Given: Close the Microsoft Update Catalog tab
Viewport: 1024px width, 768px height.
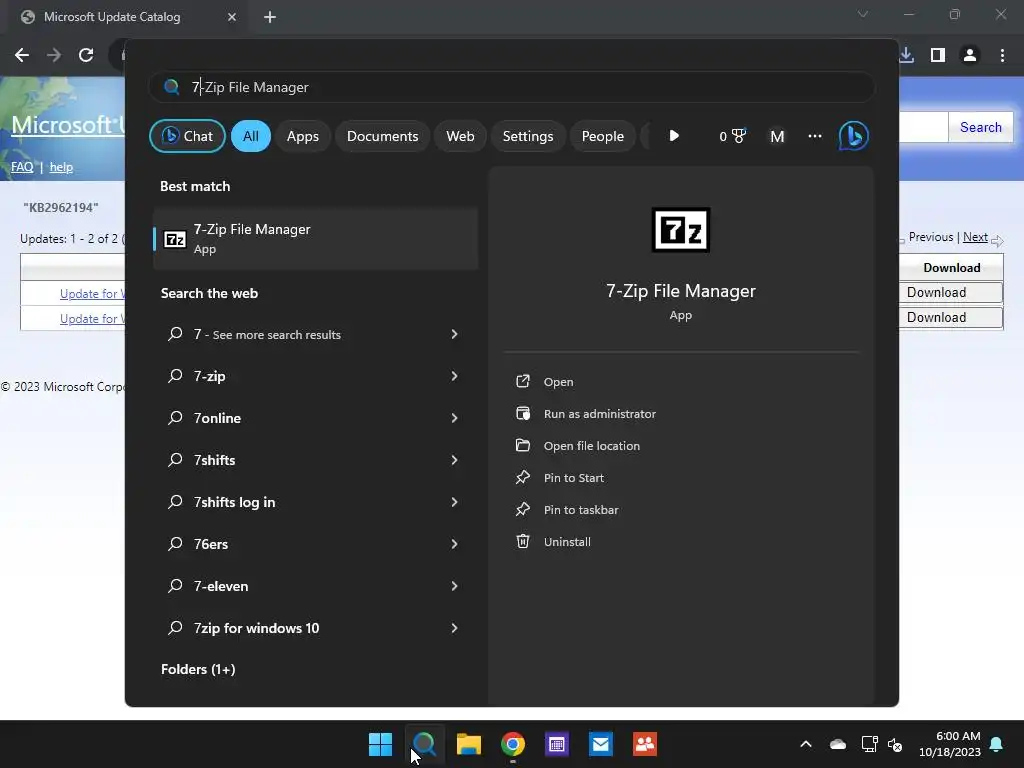Looking at the screenshot, I should point(232,17).
